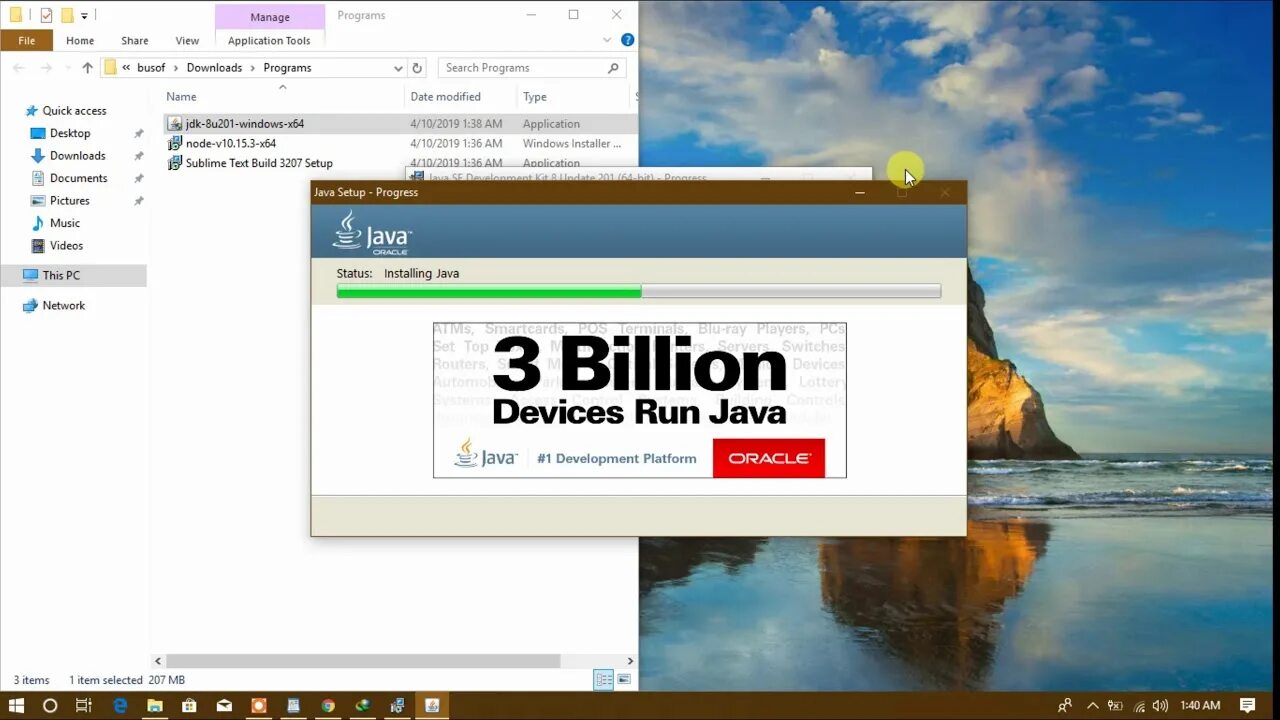Go forward in Explorer navigation
Screen dimensions: 1280x720
tap(46, 68)
